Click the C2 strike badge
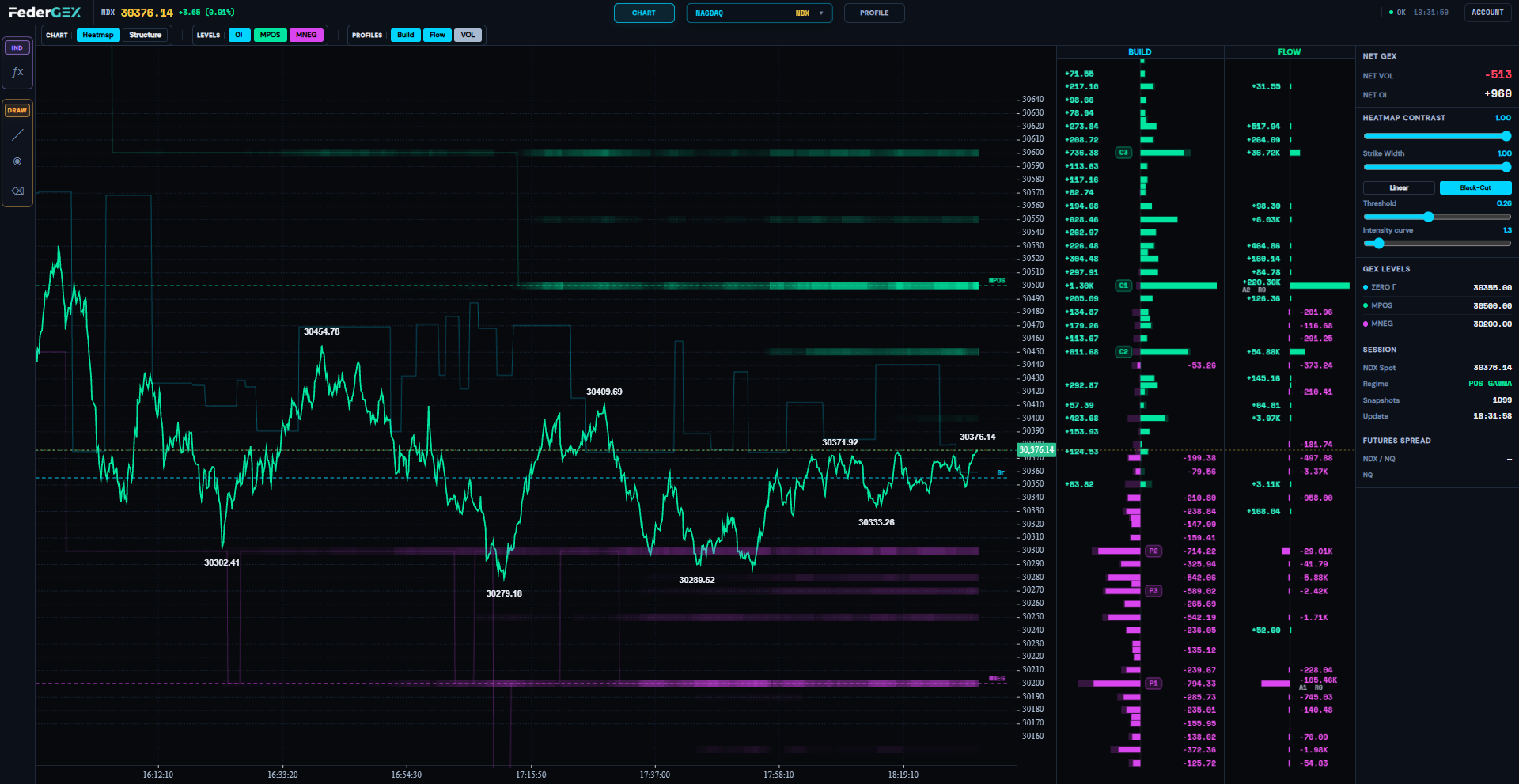This screenshot has width=1519, height=784. [x=1123, y=352]
